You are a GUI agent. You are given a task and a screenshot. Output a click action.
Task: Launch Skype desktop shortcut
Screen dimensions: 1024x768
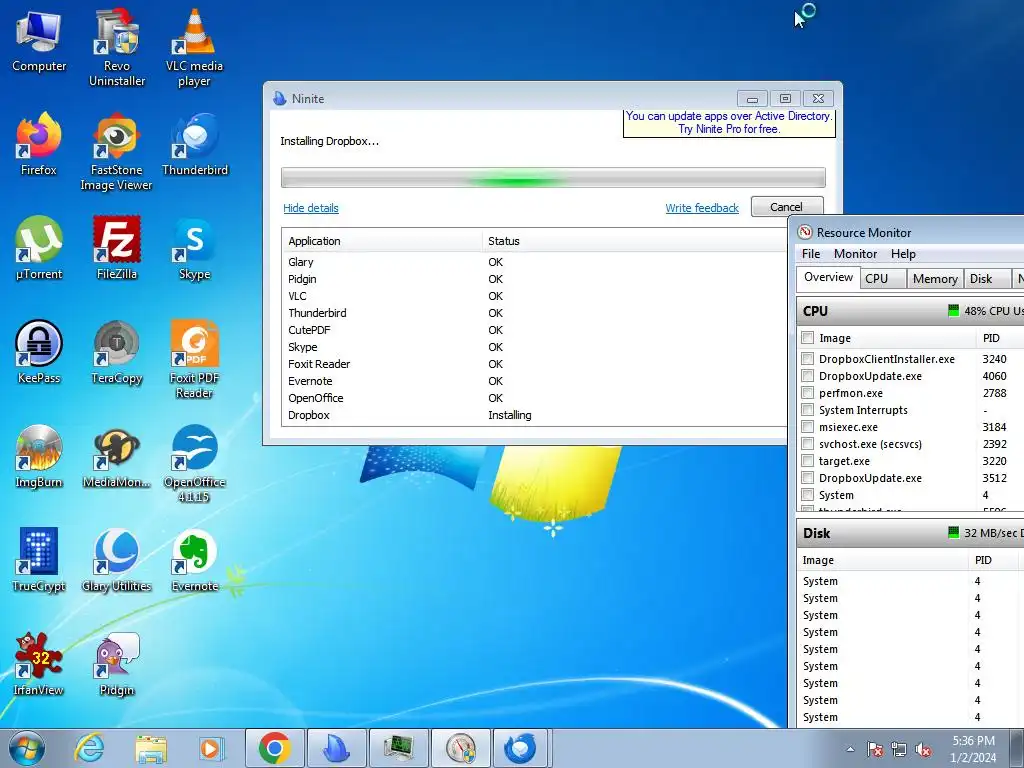[x=195, y=249]
